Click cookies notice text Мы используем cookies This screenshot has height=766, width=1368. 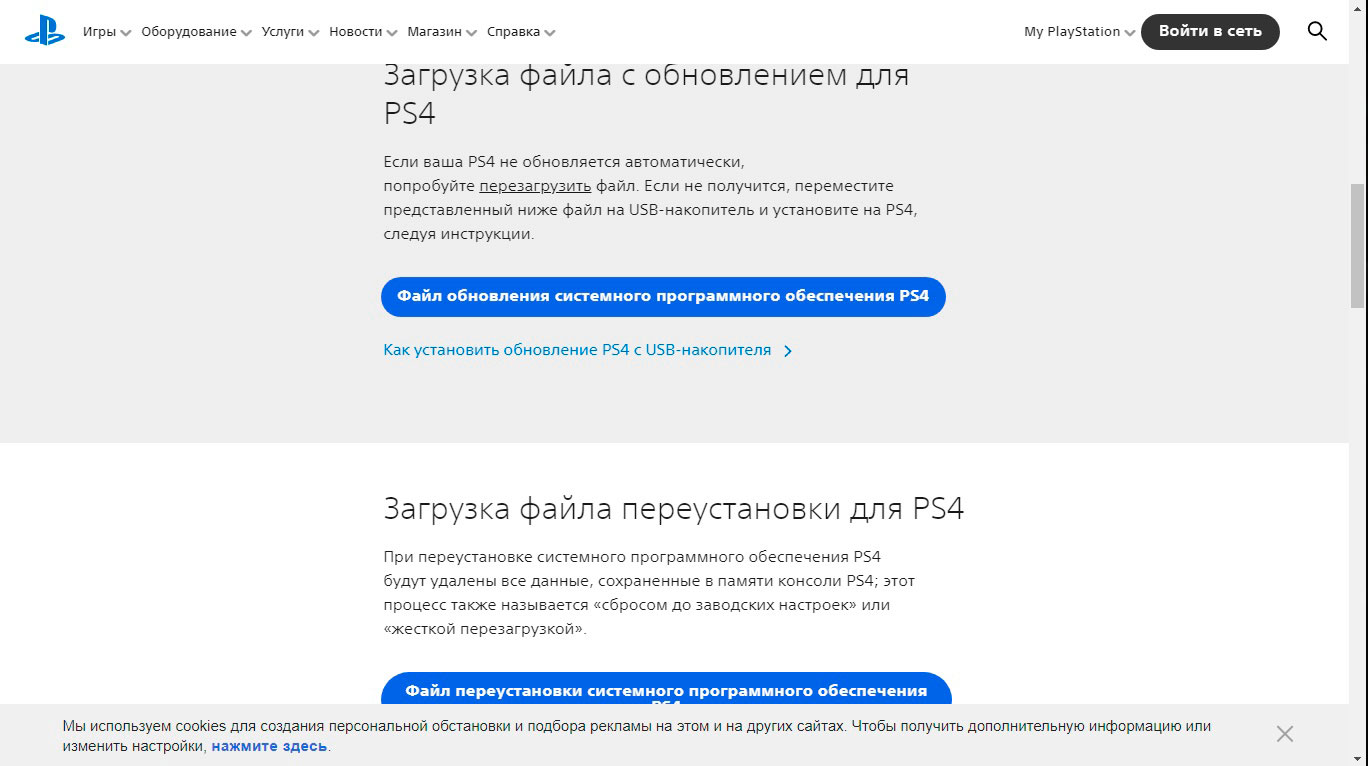point(636,736)
